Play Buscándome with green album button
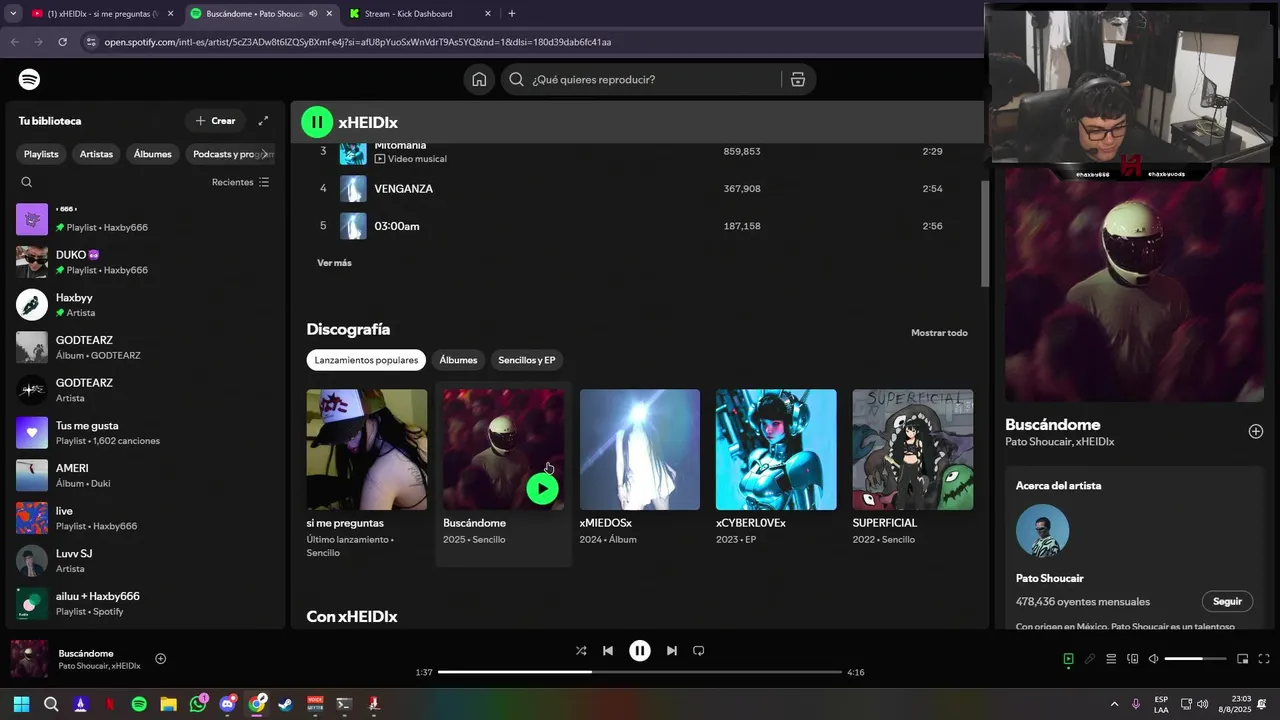The height and width of the screenshot is (720, 1280). pyautogui.click(x=542, y=488)
